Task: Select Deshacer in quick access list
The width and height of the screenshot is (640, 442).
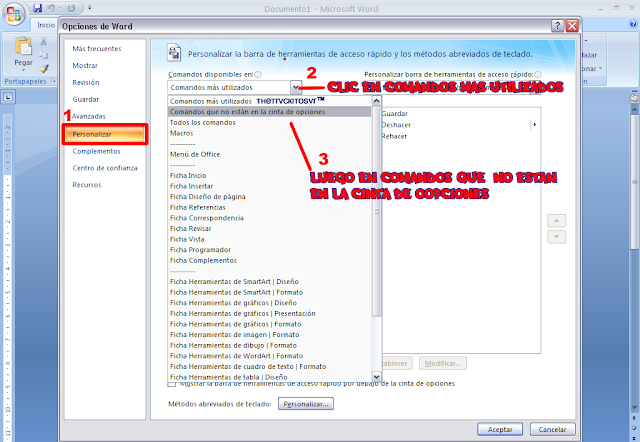Action: pyautogui.click(x=396, y=125)
